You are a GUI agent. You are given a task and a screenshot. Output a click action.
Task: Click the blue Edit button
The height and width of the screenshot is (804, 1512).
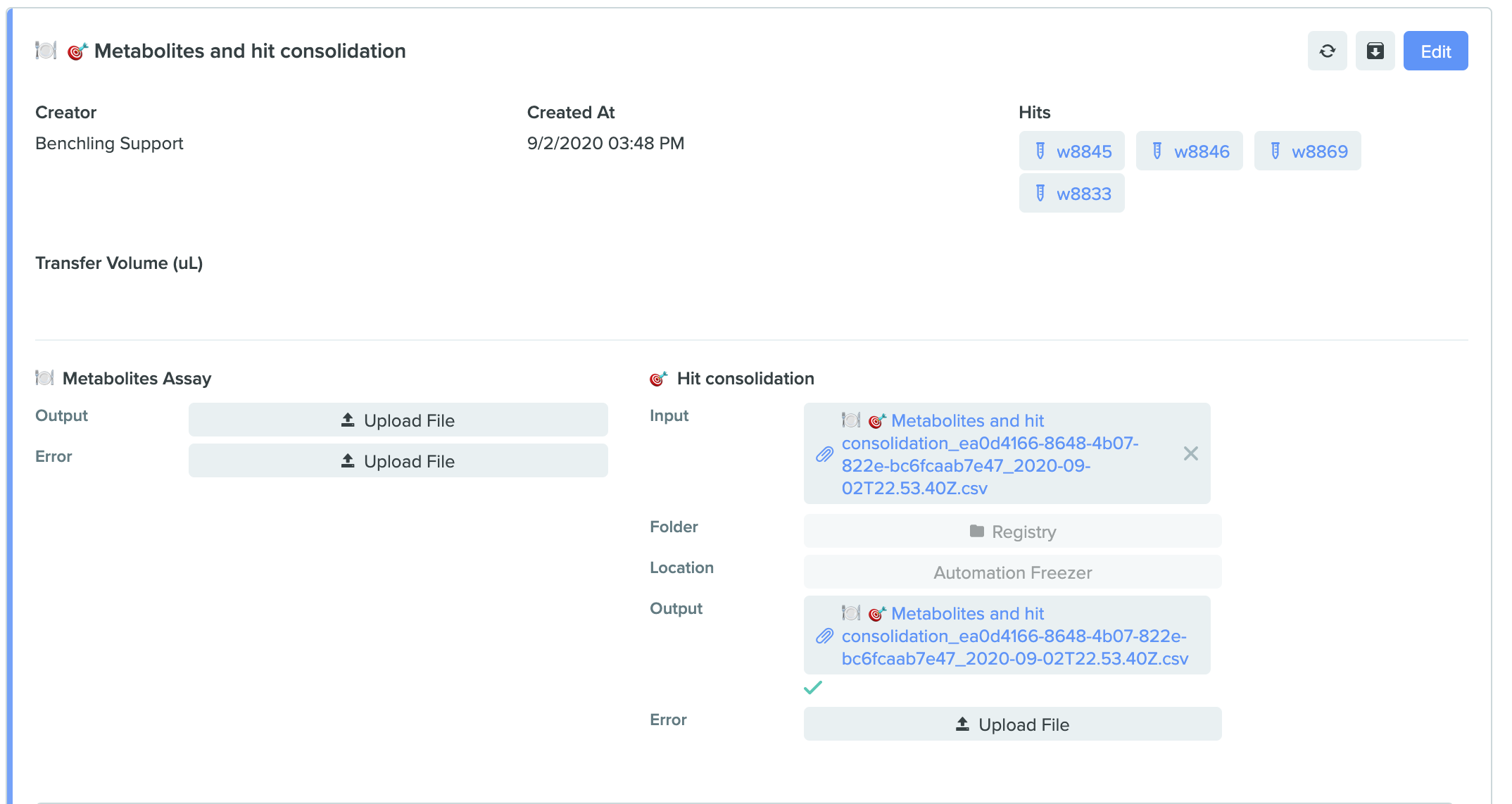1435,51
